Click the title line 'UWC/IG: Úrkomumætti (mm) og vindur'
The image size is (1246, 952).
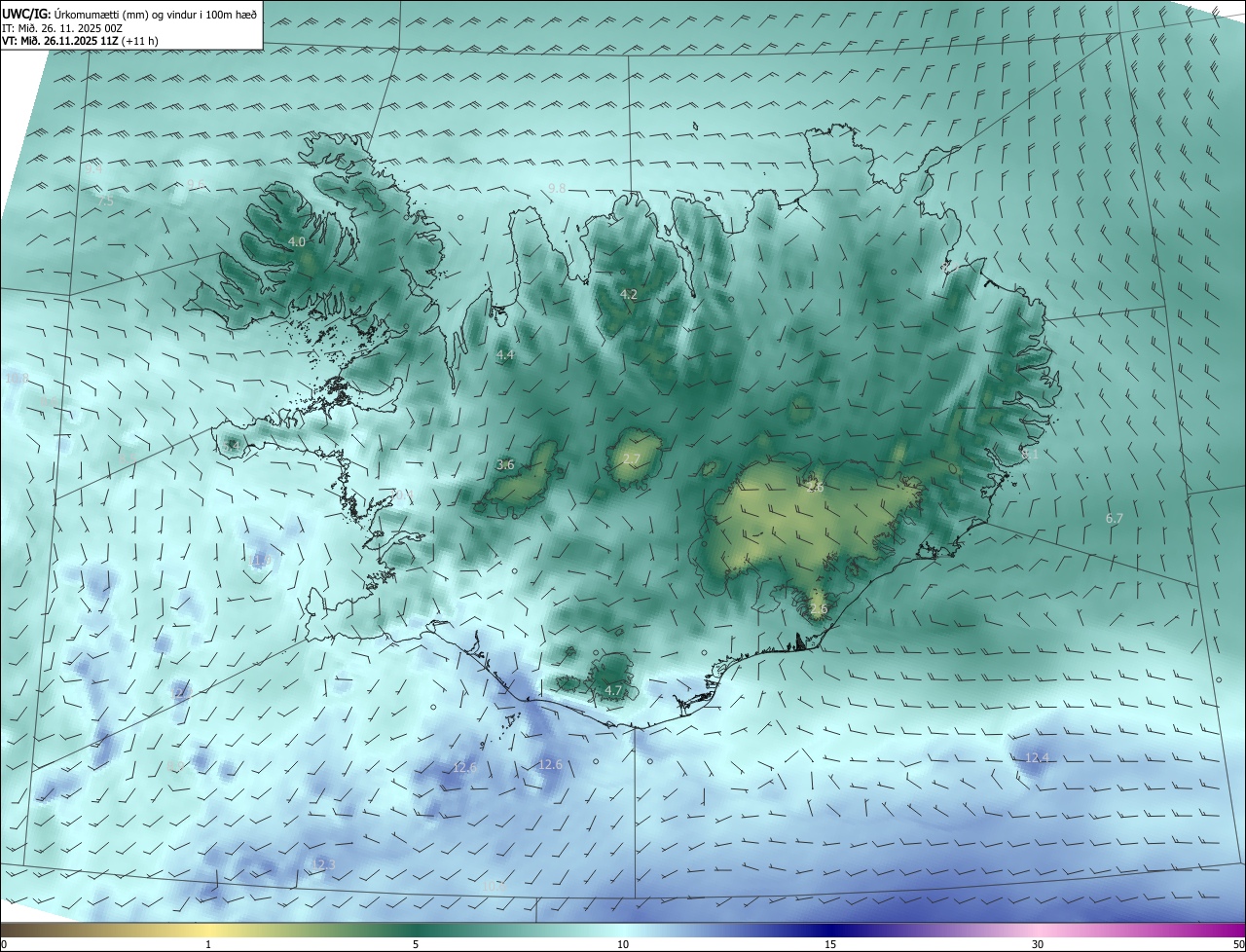click(129, 14)
